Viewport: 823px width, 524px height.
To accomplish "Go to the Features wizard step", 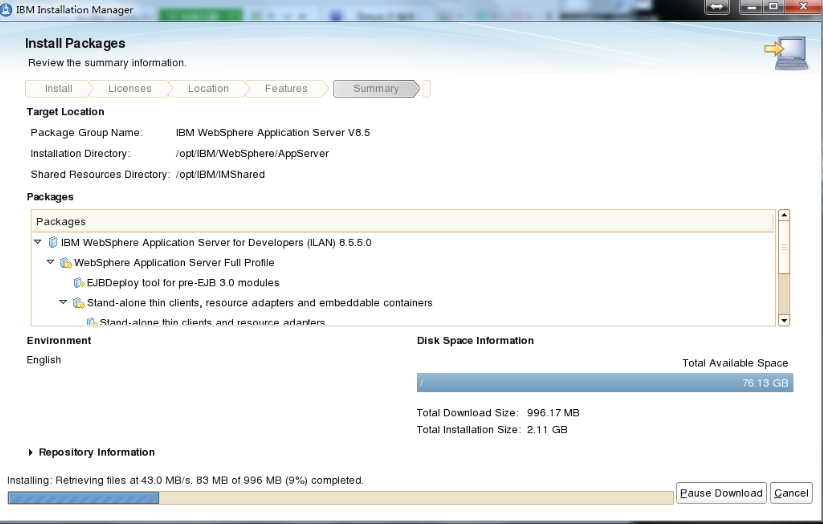I will [286, 89].
